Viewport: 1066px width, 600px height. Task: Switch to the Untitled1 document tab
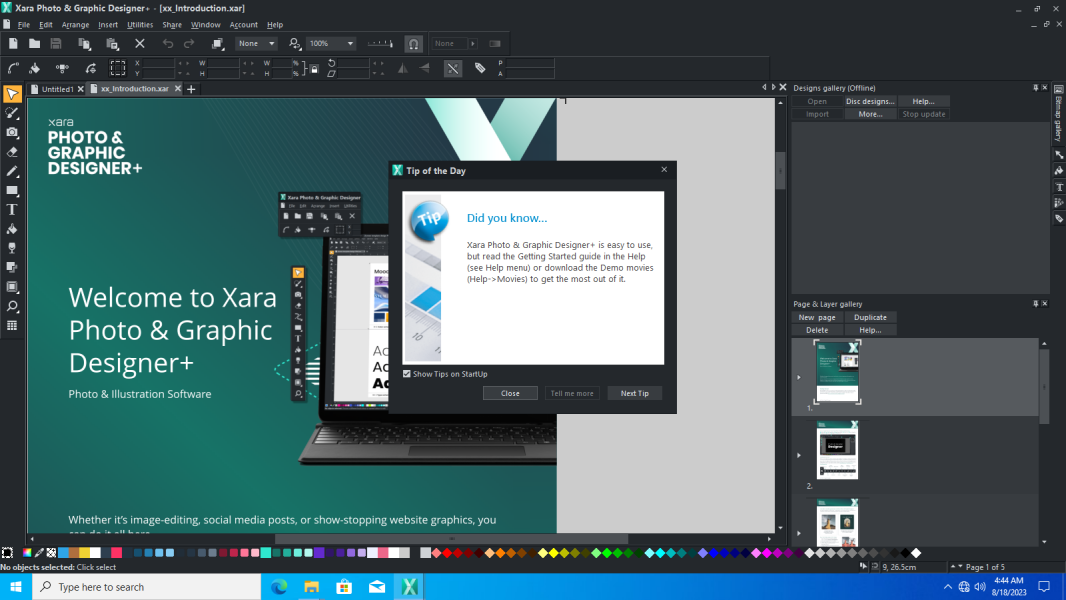tap(57, 89)
